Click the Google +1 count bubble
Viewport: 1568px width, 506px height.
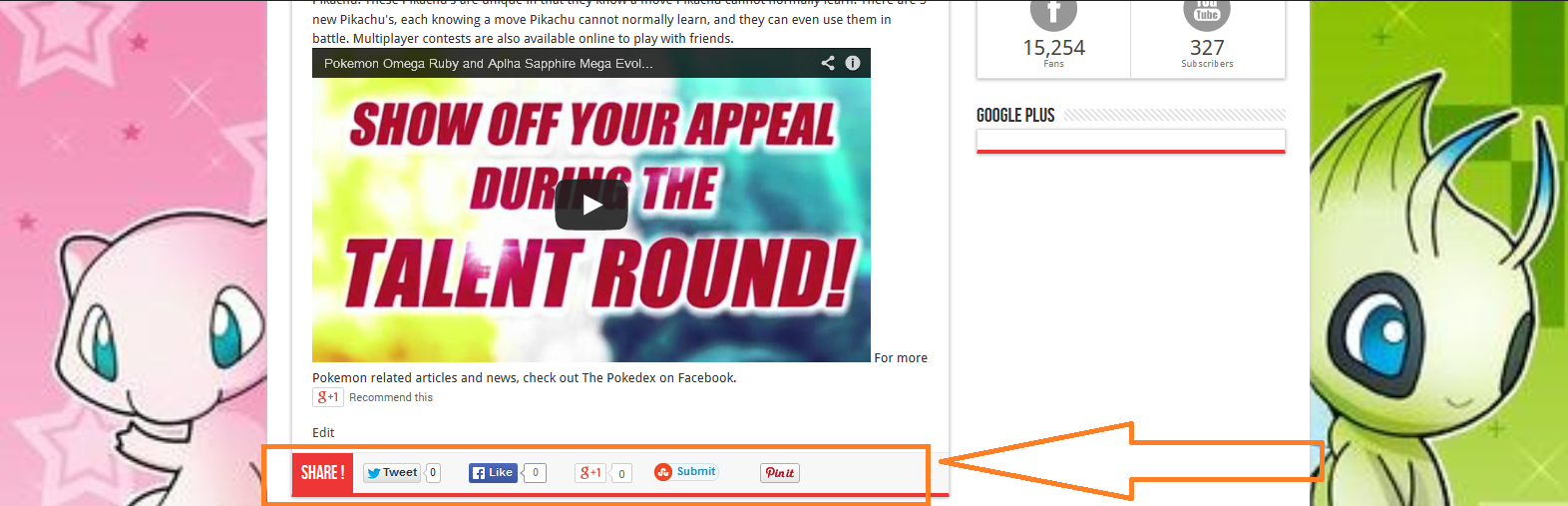click(x=621, y=474)
